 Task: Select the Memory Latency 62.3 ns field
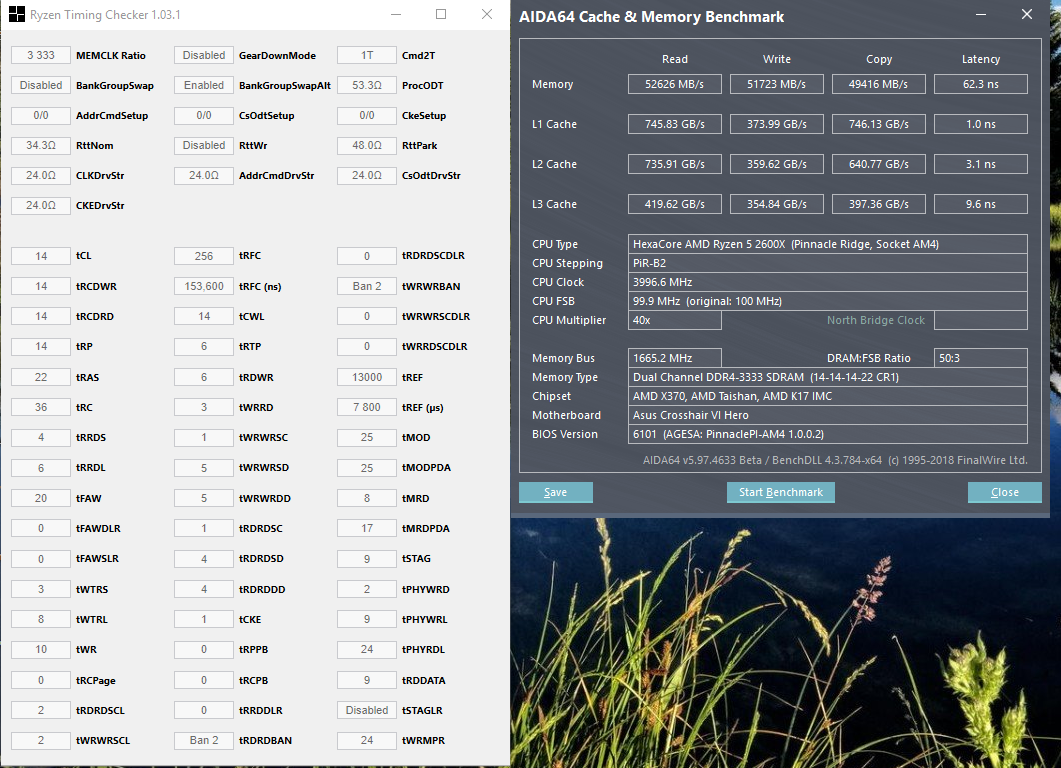[x=980, y=84]
